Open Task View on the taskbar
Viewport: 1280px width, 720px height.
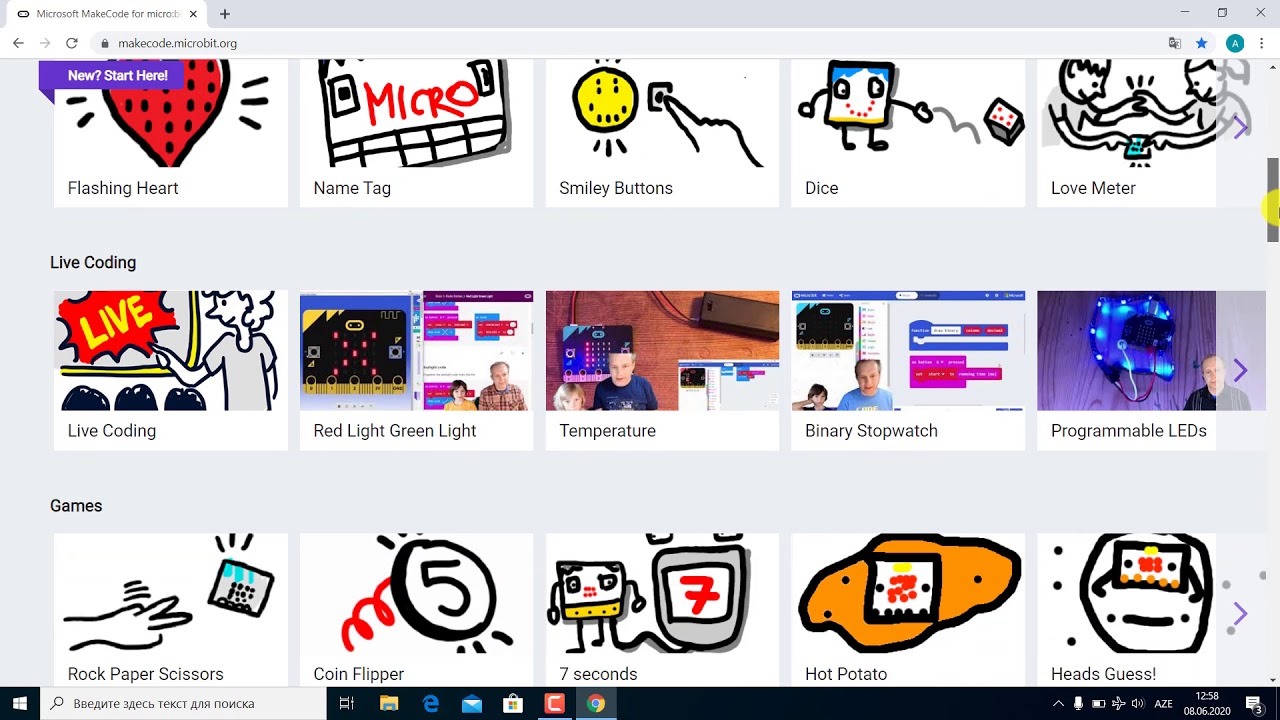(x=347, y=703)
